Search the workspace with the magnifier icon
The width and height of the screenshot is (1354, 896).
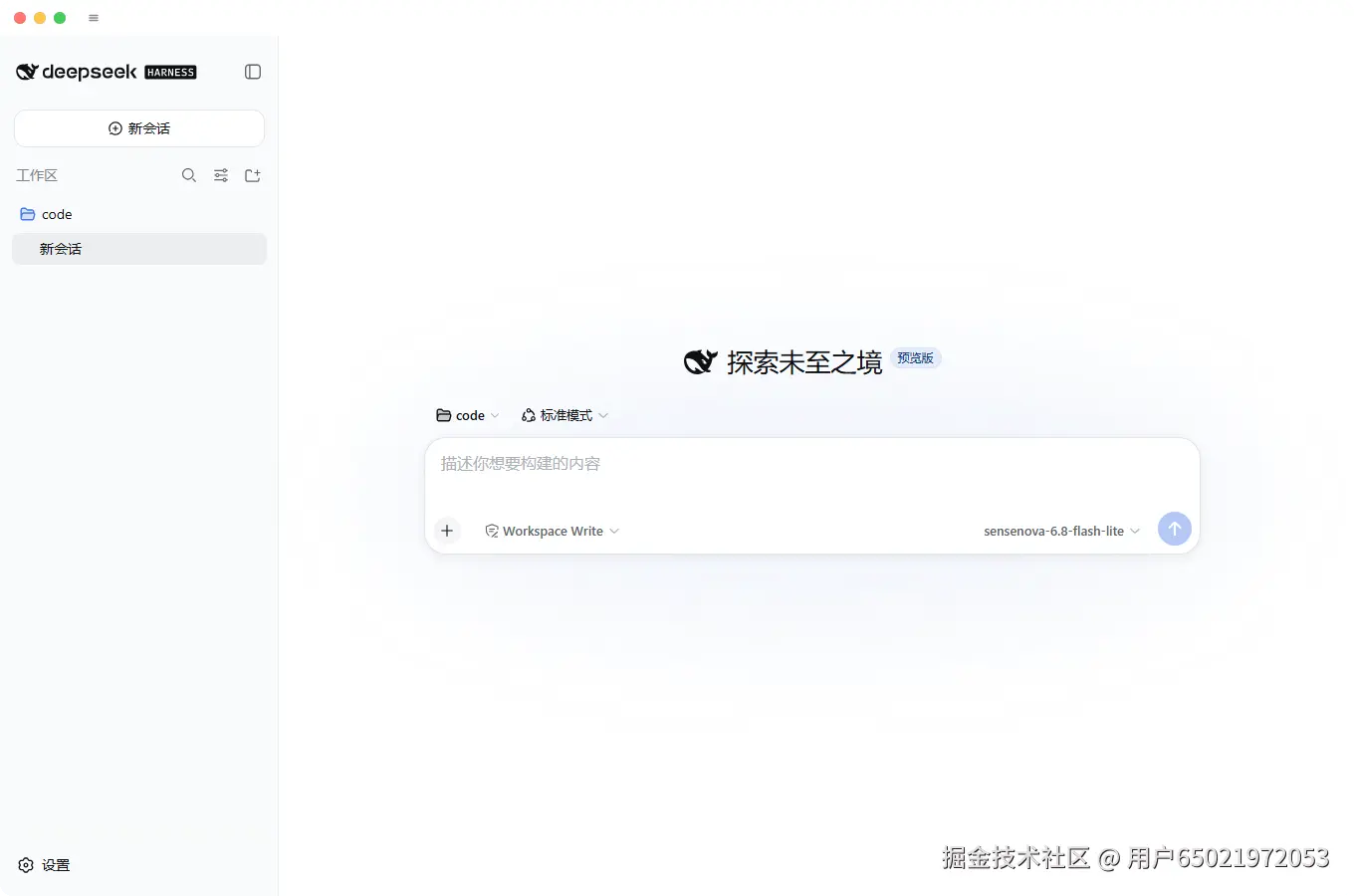click(x=189, y=175)
